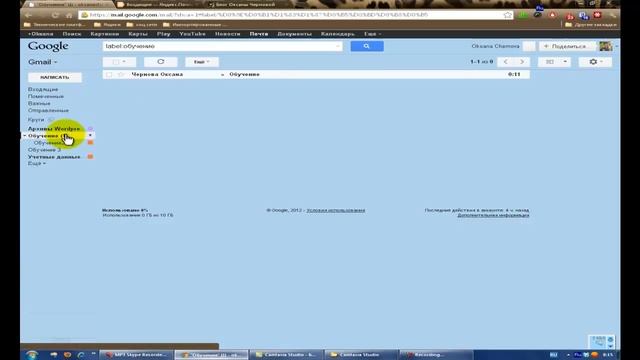Open the Архивы Wordpress label
640x360 pixels.
[x=54, y=129]
